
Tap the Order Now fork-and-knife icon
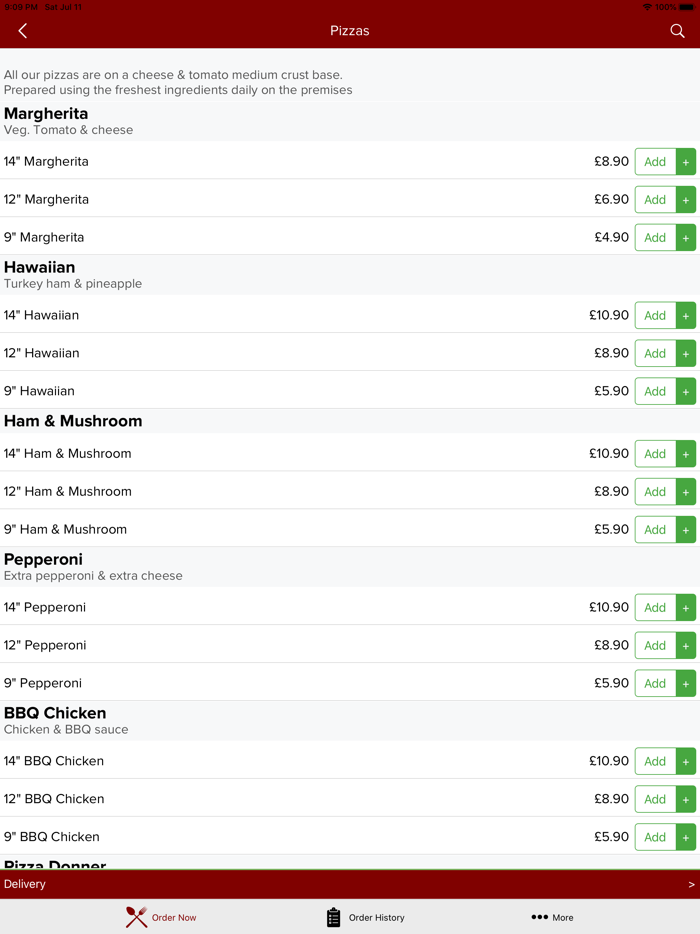(x=136, y=917)
